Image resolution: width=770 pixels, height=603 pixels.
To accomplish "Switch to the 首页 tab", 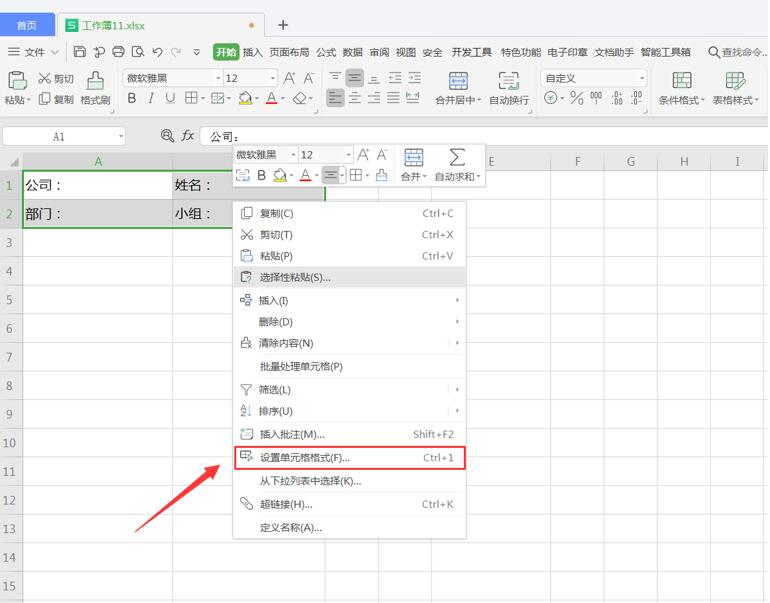I will tap(27, 26).
